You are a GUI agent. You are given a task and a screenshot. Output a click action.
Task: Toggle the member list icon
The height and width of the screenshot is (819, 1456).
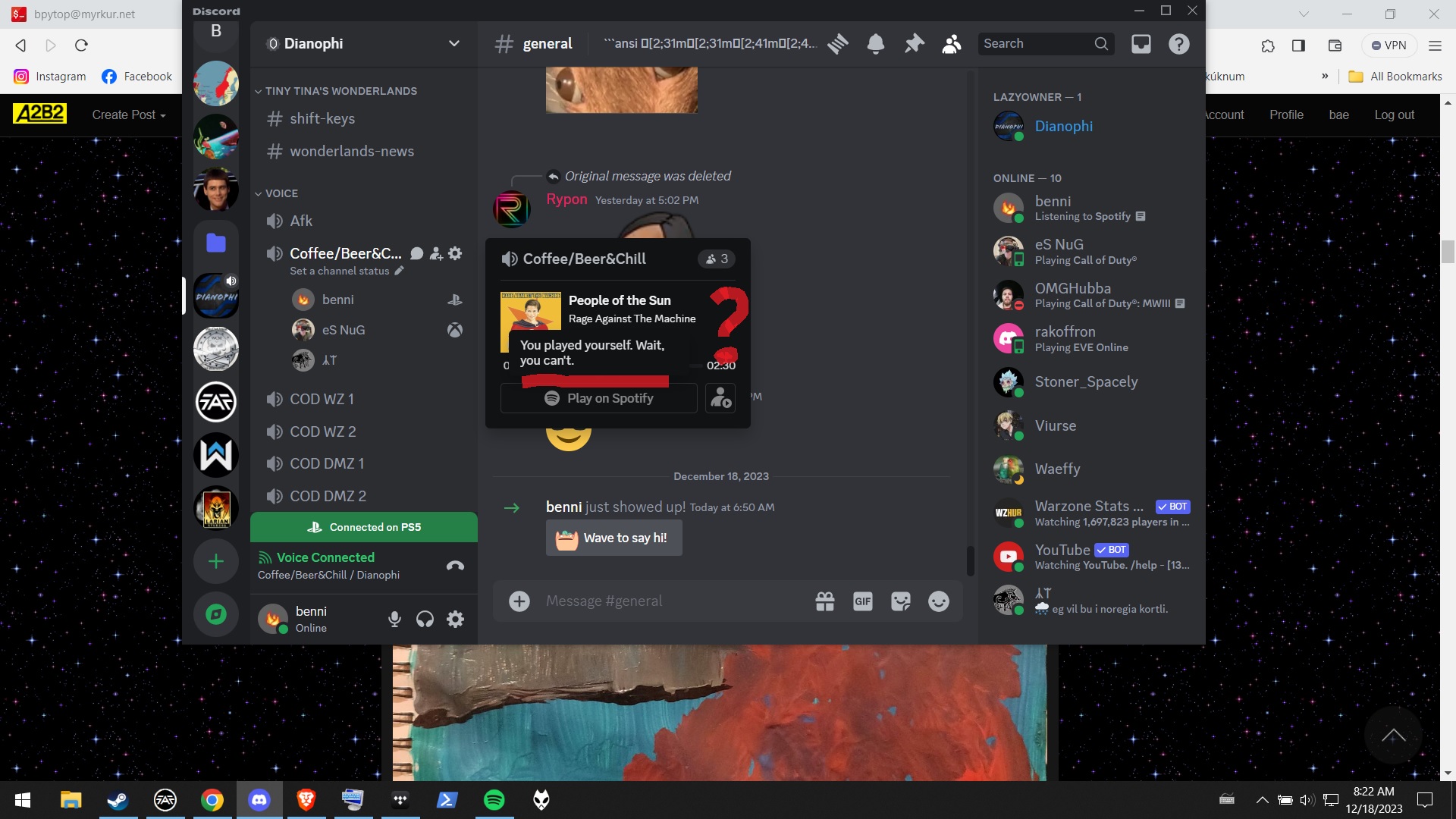pos(952,44)
